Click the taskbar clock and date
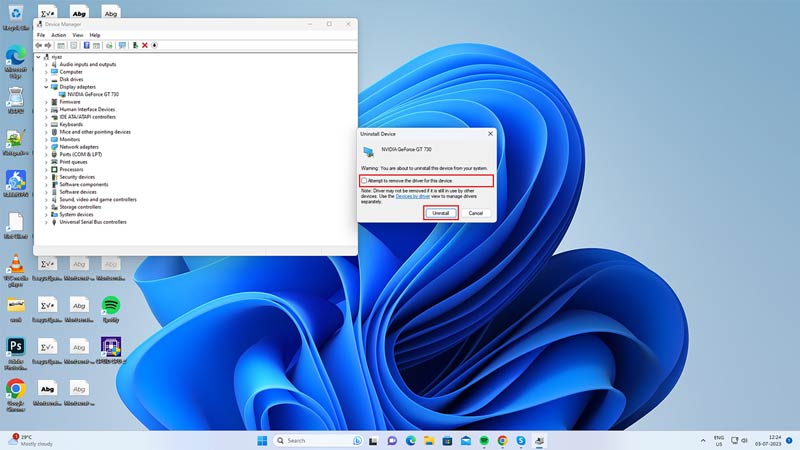This screenshot has width=800, height=450. coord(768,440)
